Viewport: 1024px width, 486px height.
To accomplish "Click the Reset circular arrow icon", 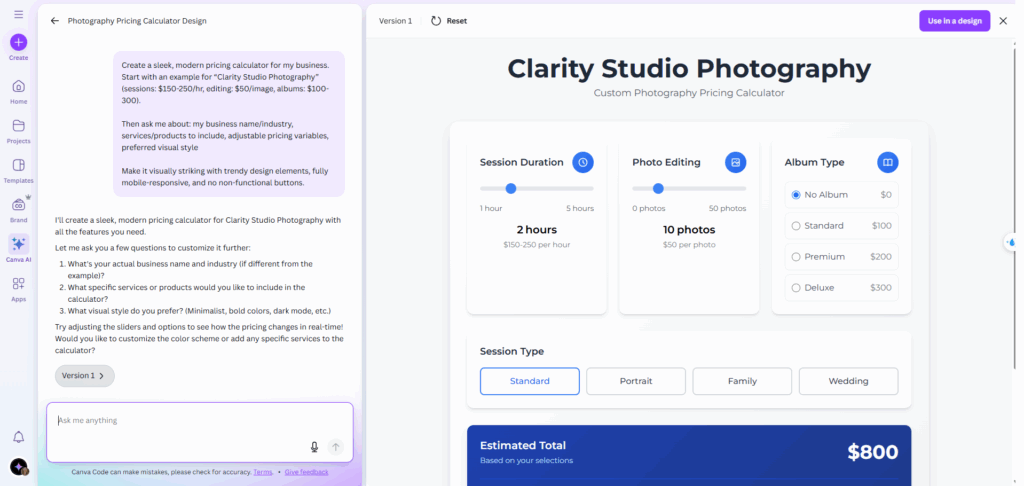I will click(436, 21).
